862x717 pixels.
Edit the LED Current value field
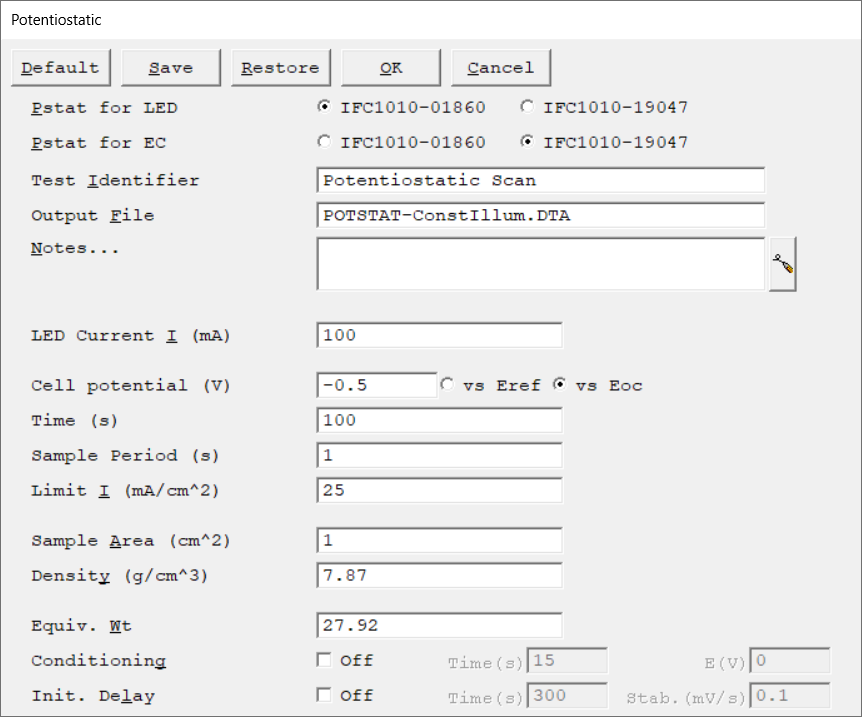pyautogui.click(x=439, y=335)
